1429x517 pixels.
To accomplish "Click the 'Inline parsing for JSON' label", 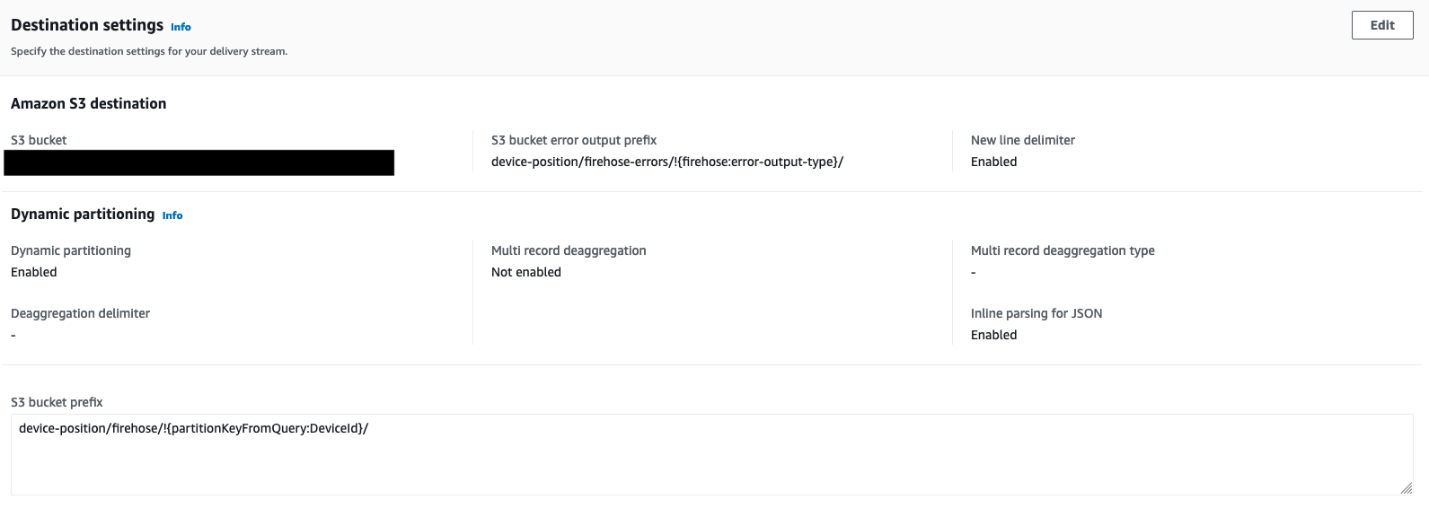I will (1036, 313).
